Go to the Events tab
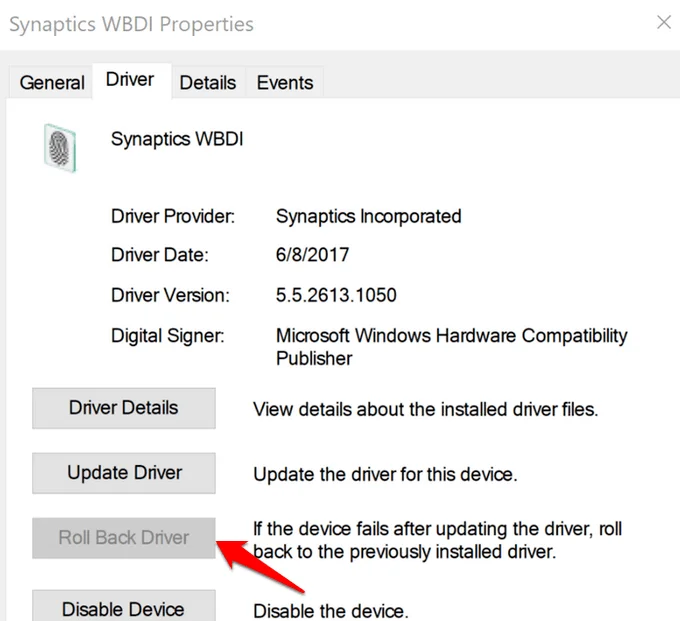The image size is (680, 621). tap(285, 82)
